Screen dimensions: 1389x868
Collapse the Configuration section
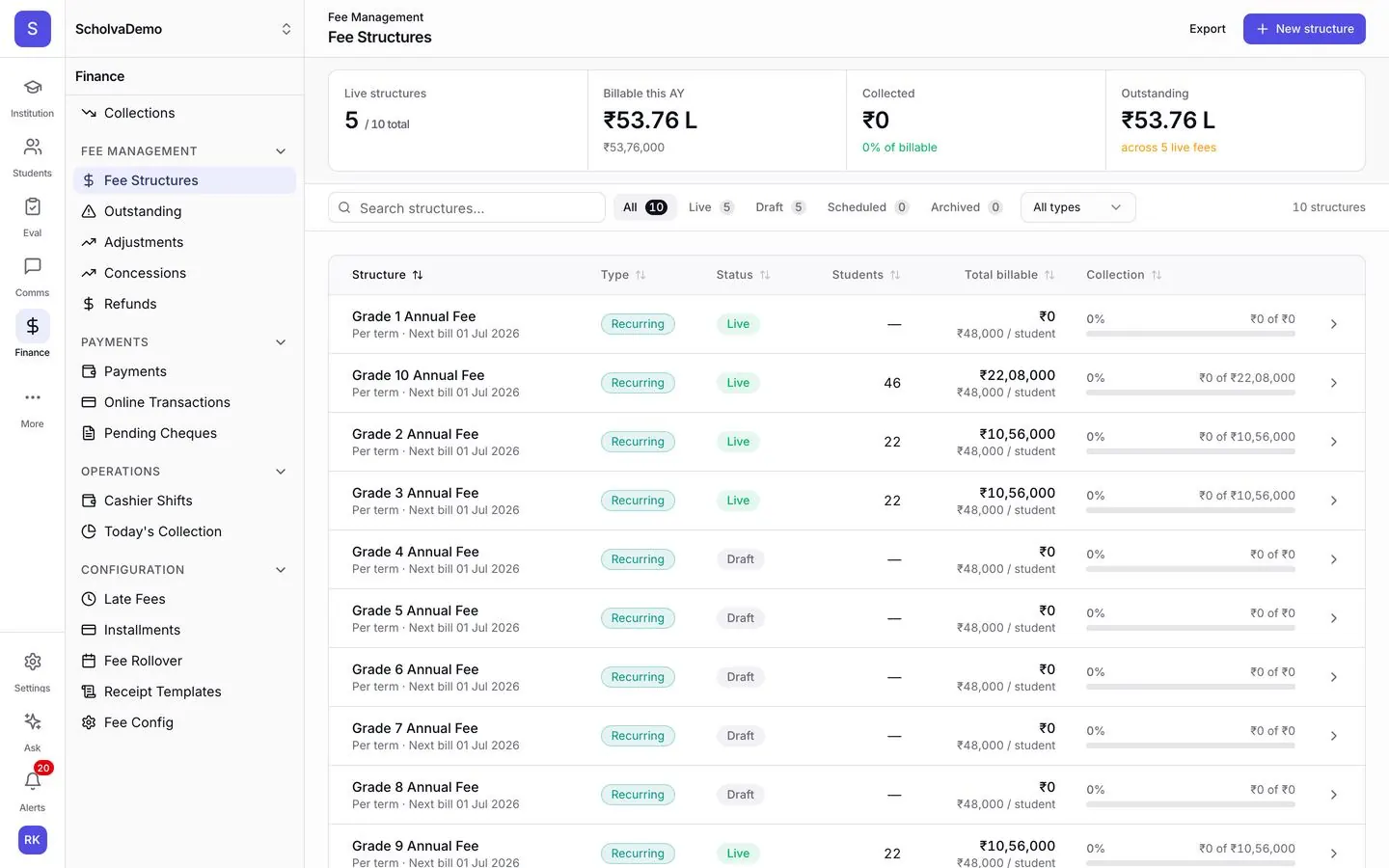(x=281, y=570)
